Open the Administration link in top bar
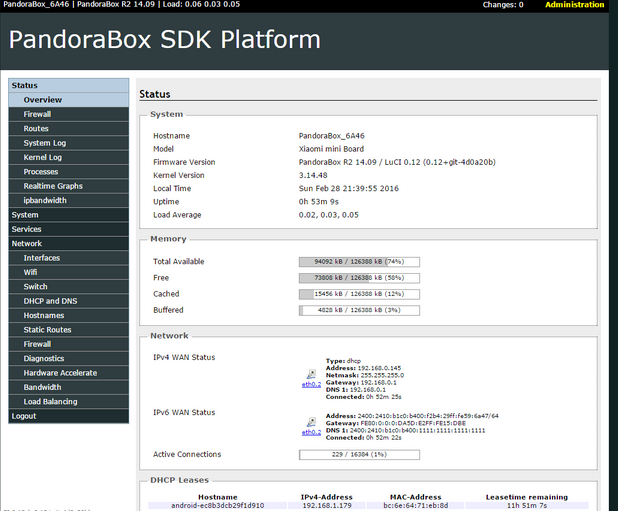Screen dimensions: 618x511 point(574,5)
